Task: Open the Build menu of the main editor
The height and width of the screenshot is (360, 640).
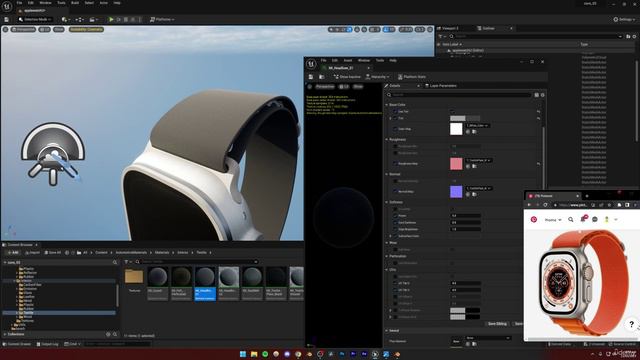Action: [x=75, y=2]
